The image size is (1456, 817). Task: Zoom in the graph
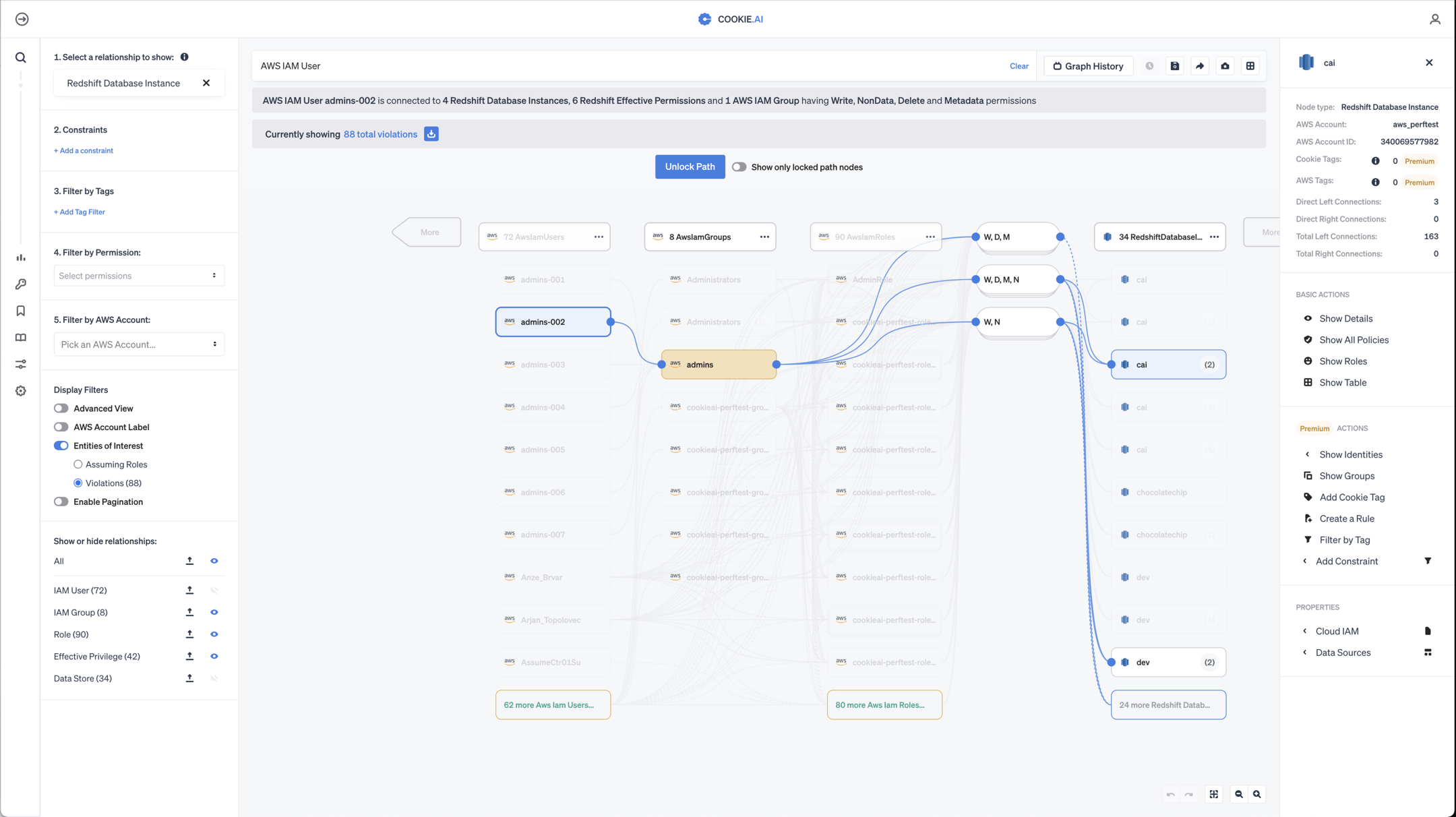pyautogui.click(x=1257, y=794)
